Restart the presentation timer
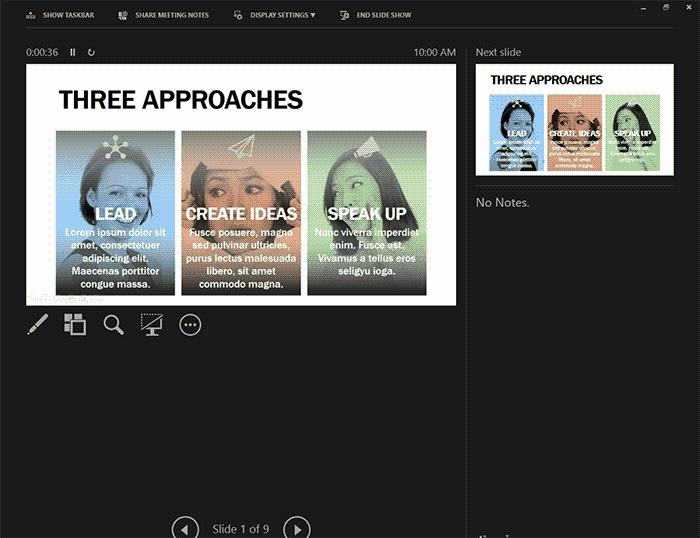The width and height of the screenshot is (700, 538). click(x=92, y=52)
